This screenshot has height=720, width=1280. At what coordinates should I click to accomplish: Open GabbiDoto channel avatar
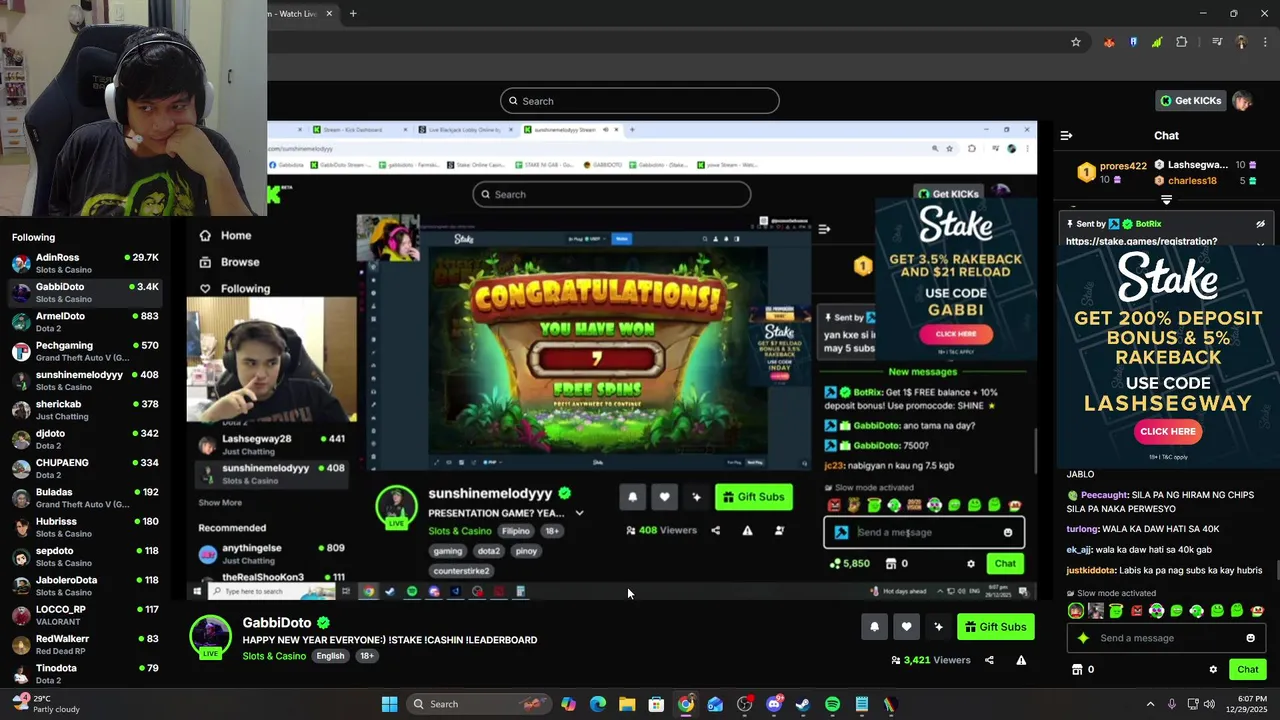[210, 636]
